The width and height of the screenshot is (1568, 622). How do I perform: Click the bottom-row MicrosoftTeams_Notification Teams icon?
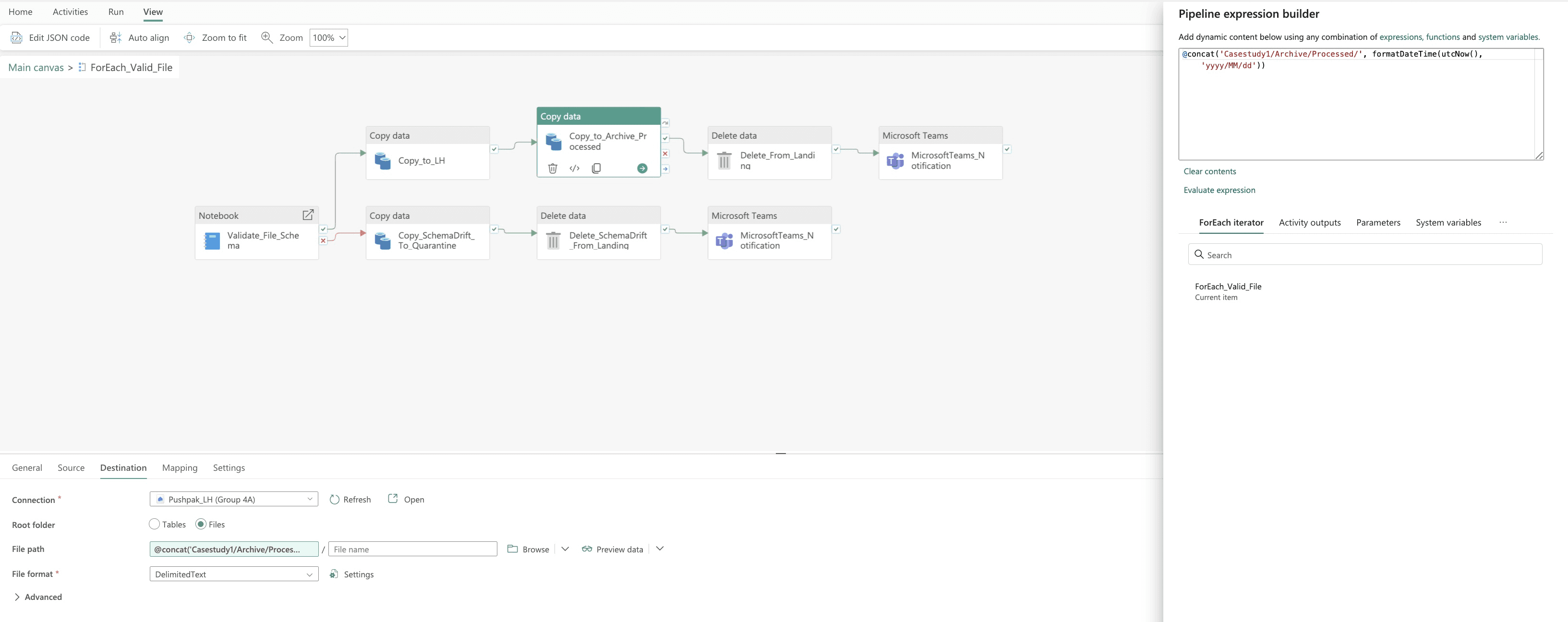point(724,241)
